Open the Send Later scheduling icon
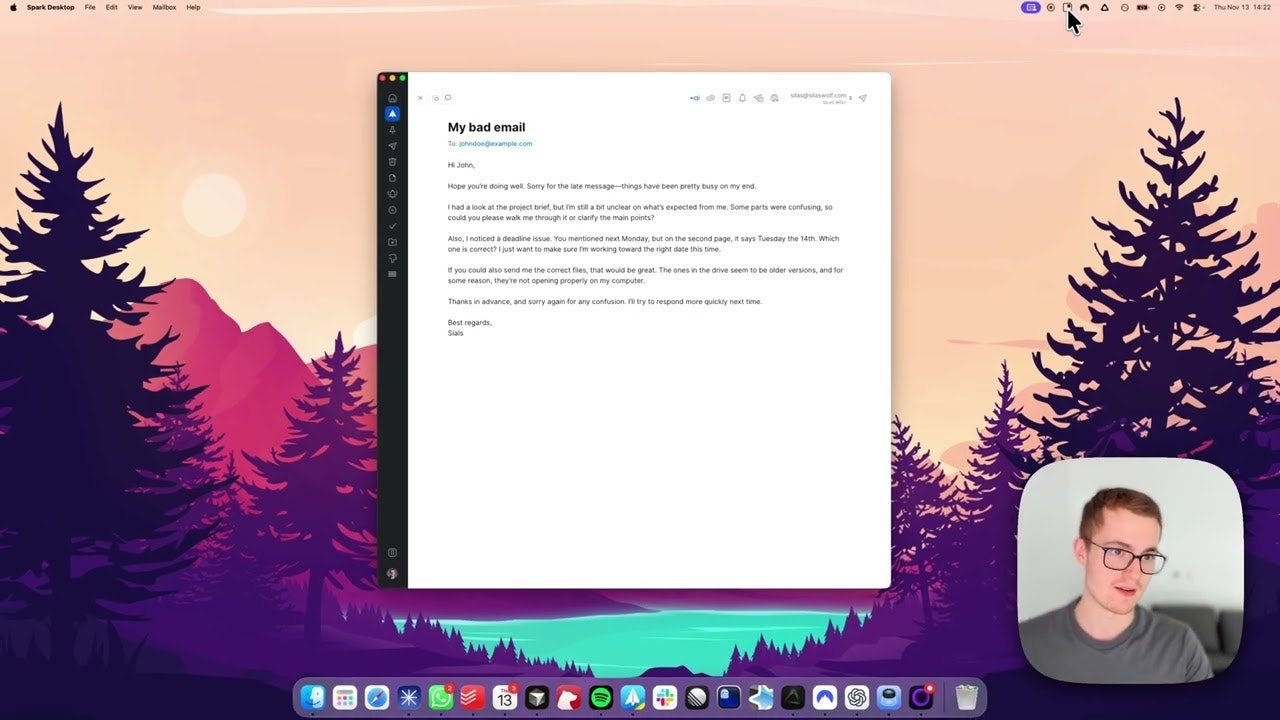This screenshot has height=720, width=1280. (758, 98)
